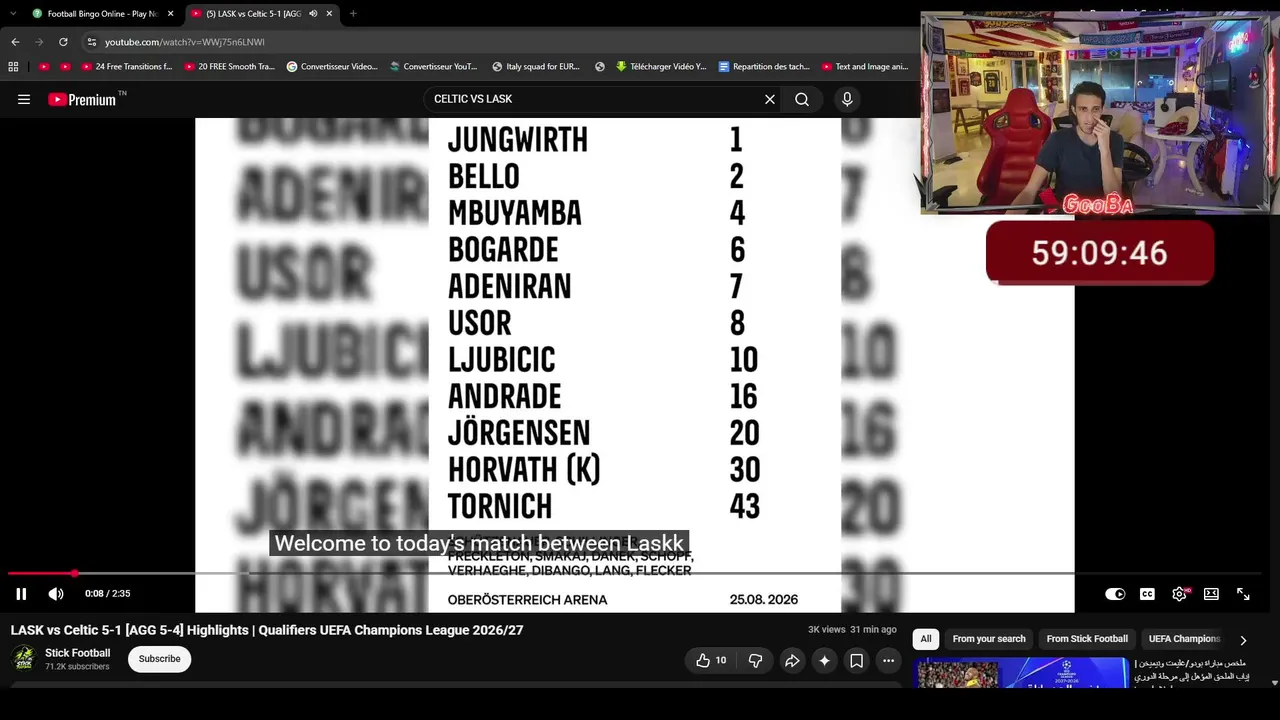This screenshot has width=1280, height=720.
Task: Start voice search with the microphone
Action: [x=847, y=99]
